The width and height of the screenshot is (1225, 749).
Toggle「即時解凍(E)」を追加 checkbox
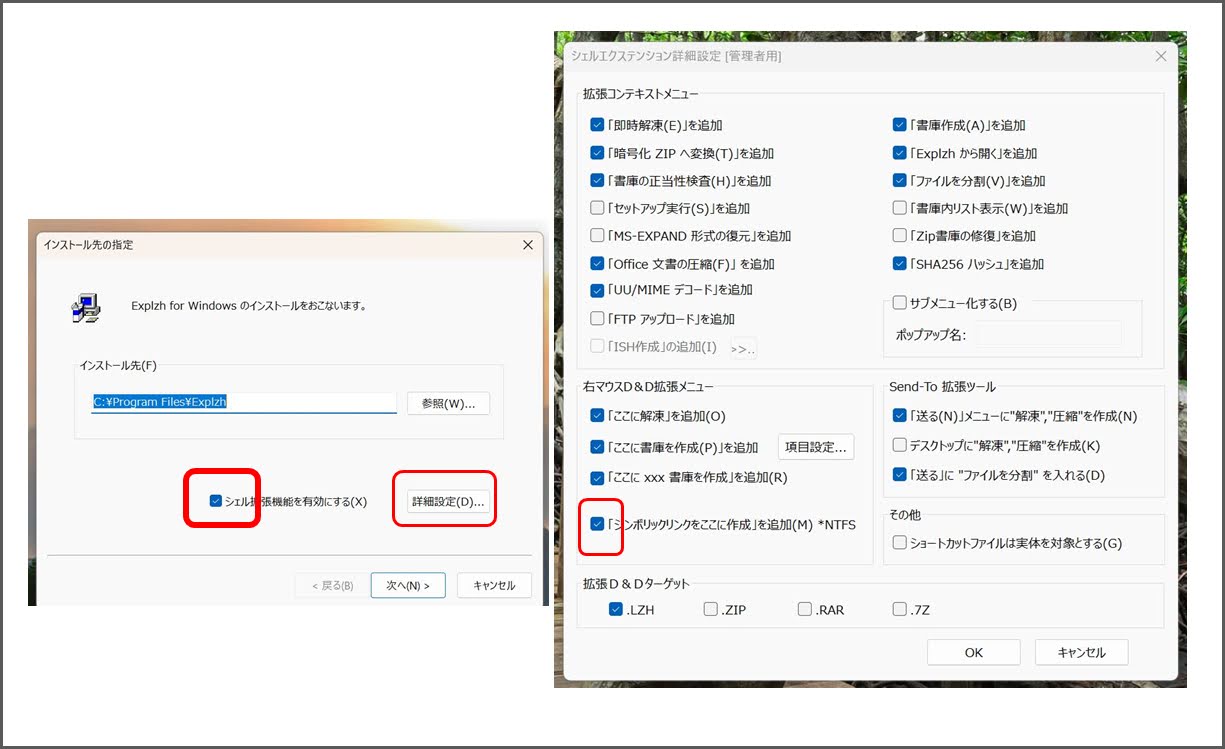[x=598, y=125]
